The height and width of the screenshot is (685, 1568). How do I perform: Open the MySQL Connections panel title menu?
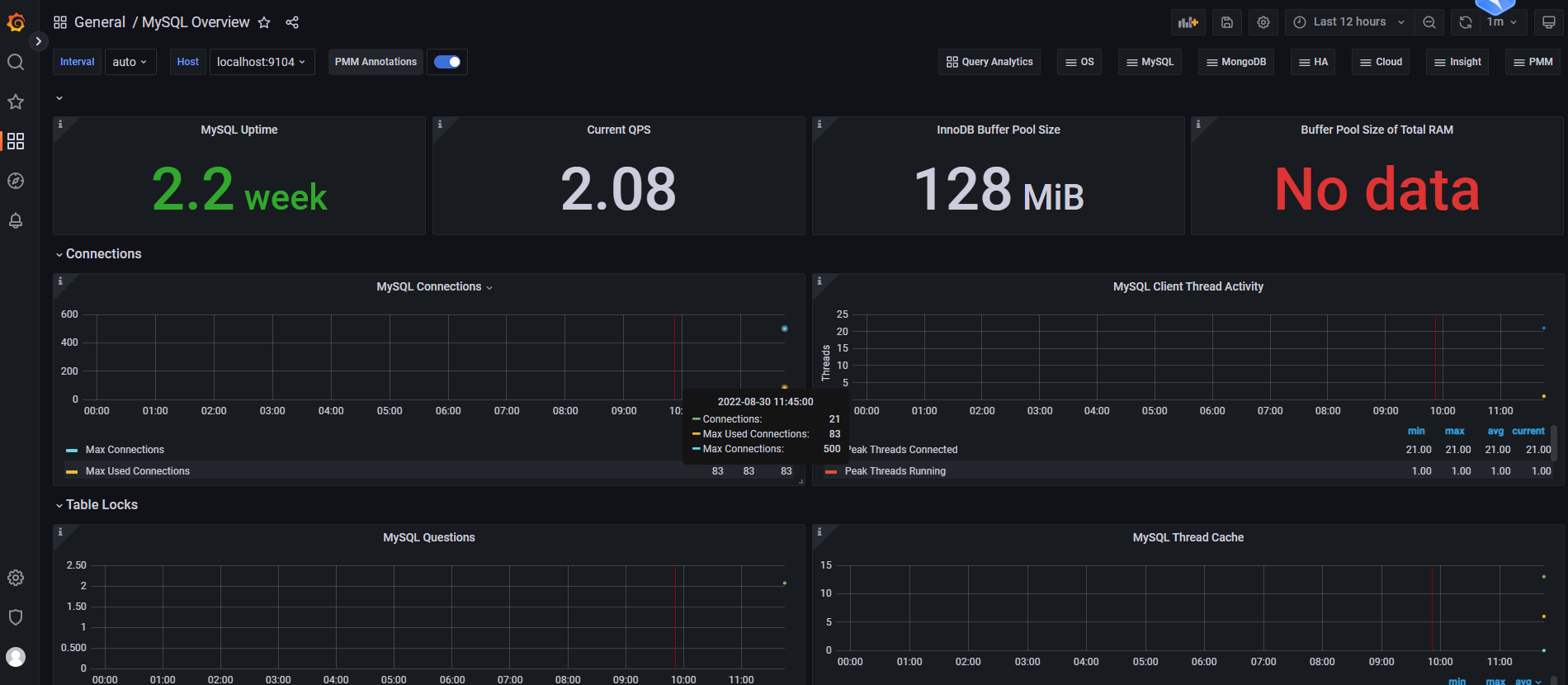coord(434,286)
